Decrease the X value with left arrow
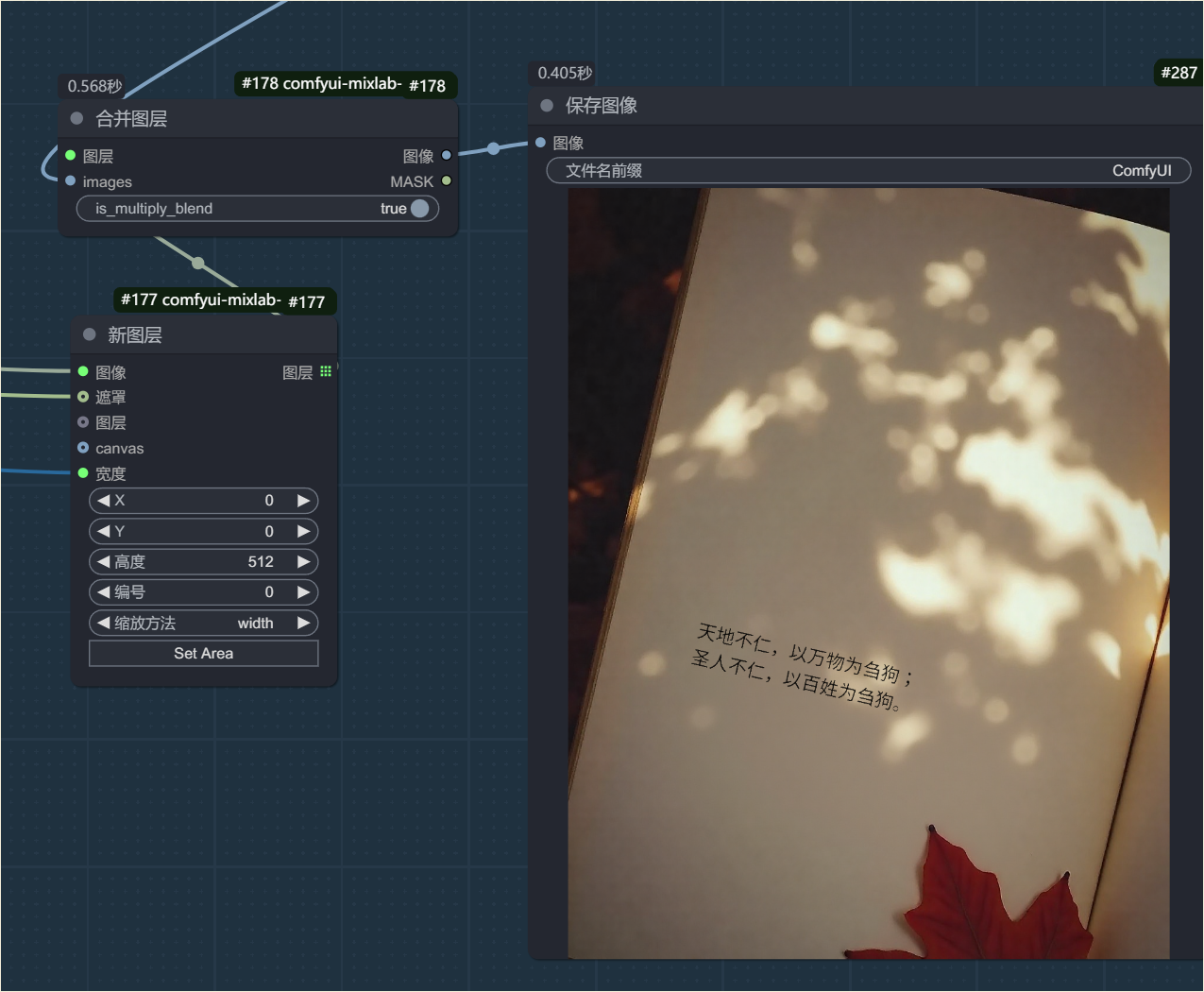 point(104,501)
